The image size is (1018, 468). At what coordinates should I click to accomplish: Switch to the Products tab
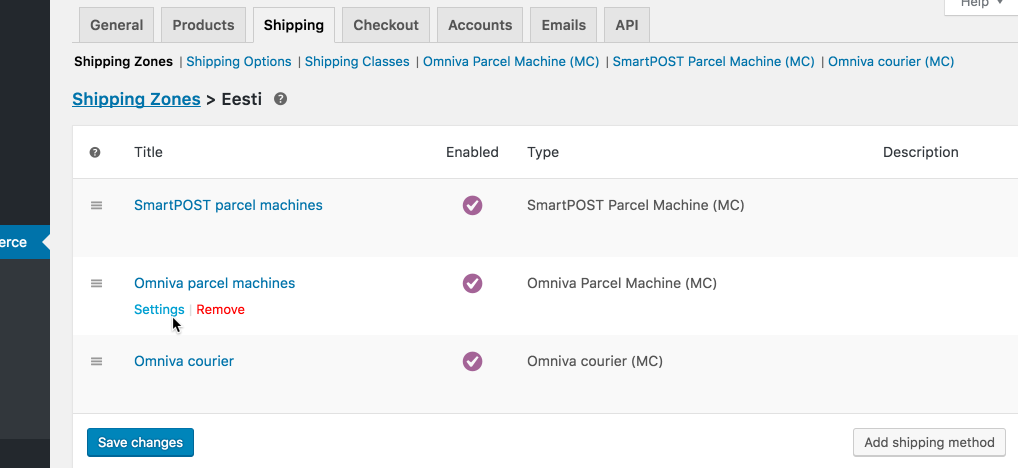click(203, 25)
